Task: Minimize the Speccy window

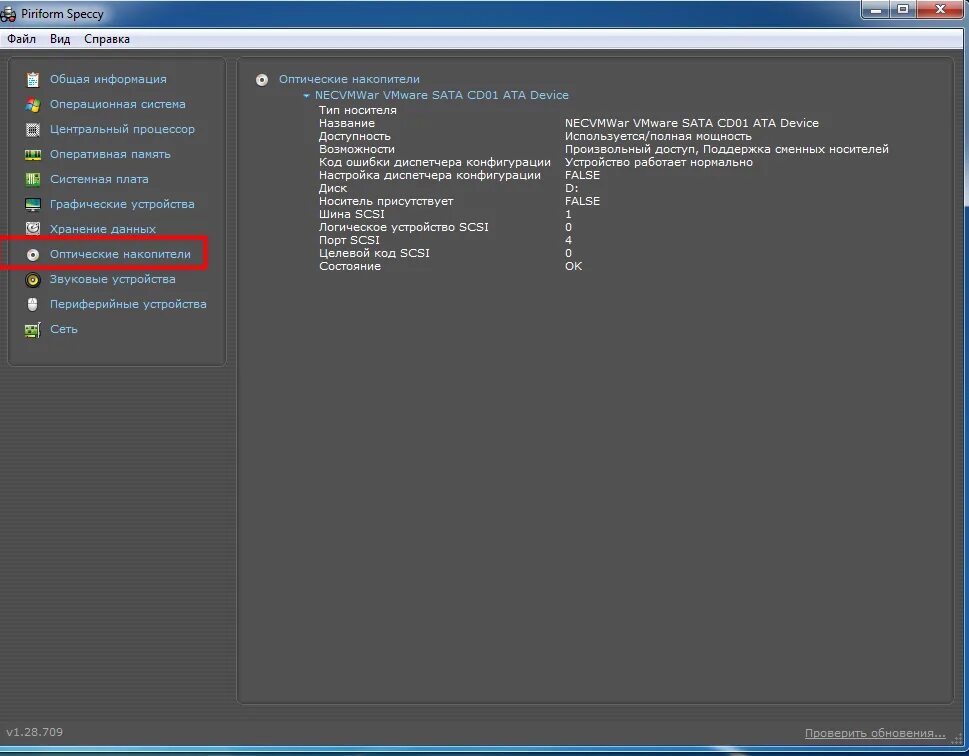Action: tap(875, 9)
